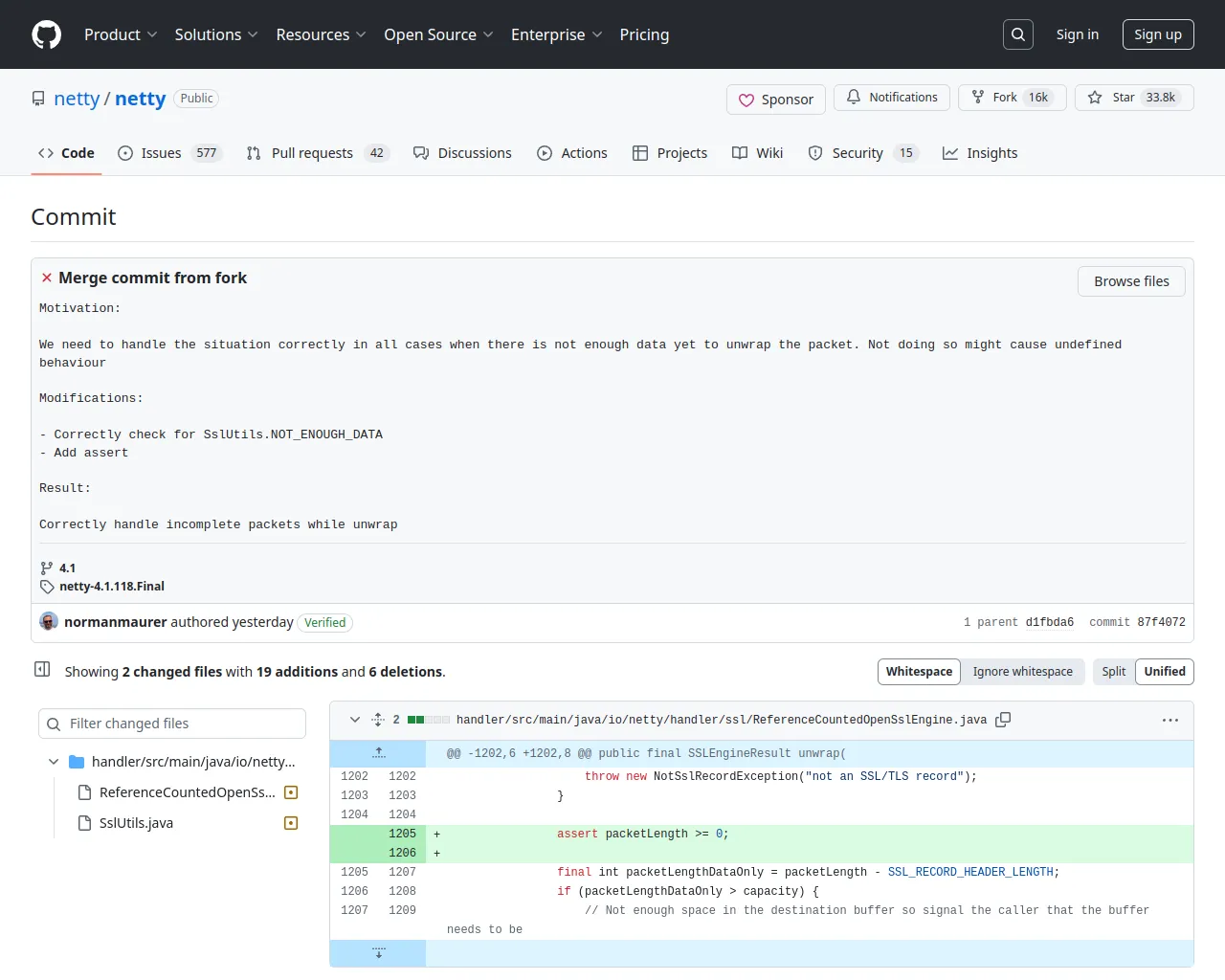Click modified marker beside ReferenceCountedOpenSs... file
This screenshot has width=1225, height=980.
tap(291, 792)
